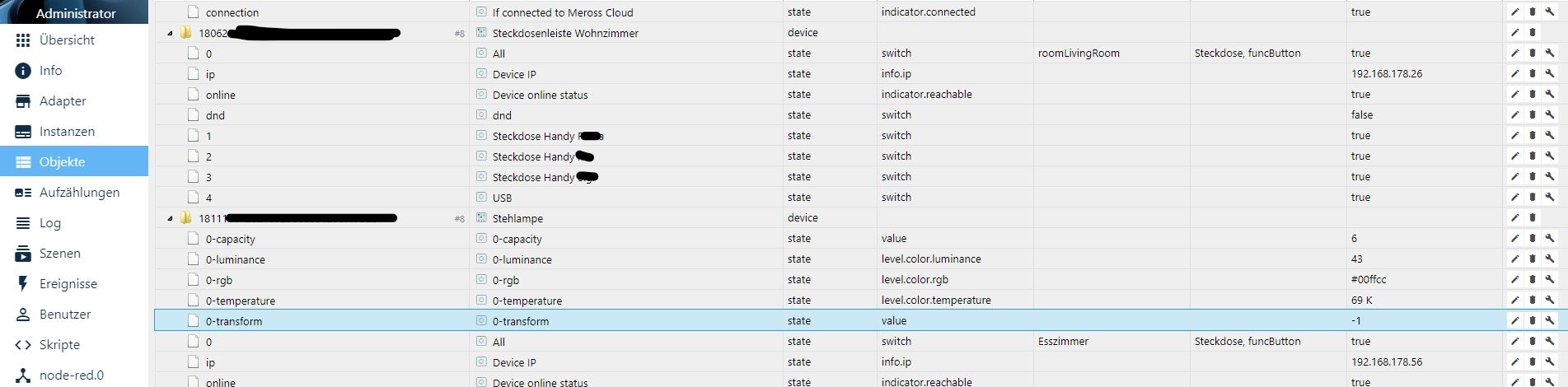Open the node-red.0 sidebar entry
Image resolution: width=1568 pixels, height=387 pixels.
(74, 375)
